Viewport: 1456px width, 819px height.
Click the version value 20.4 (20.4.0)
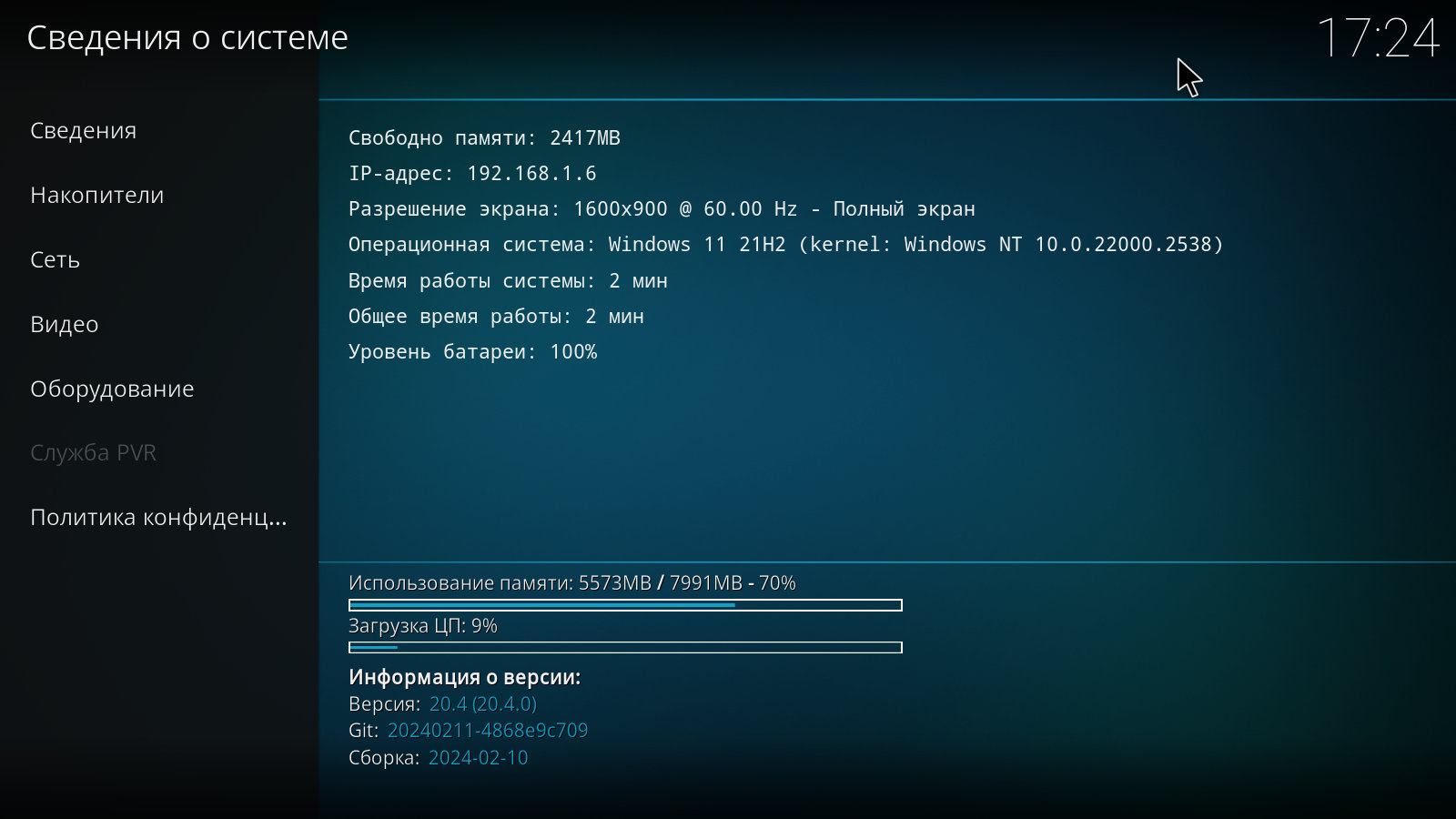[483, 703]
